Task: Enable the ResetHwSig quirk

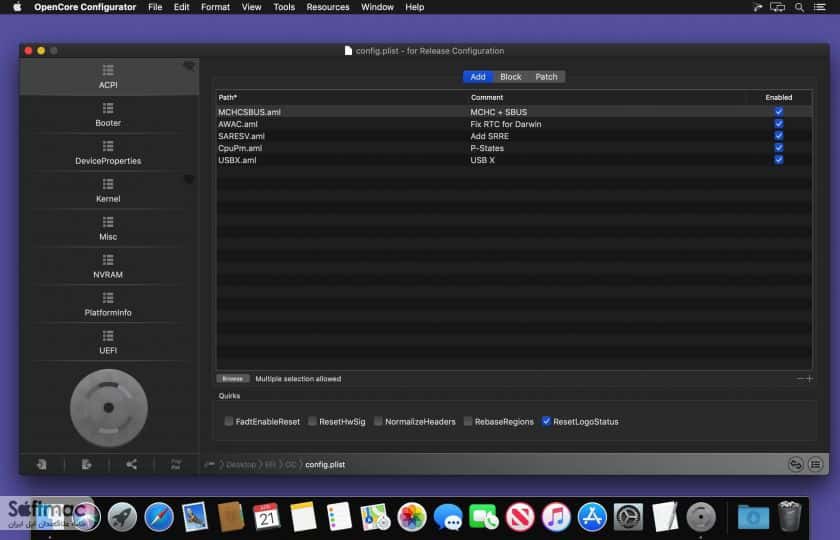Action: click(312, 422)
